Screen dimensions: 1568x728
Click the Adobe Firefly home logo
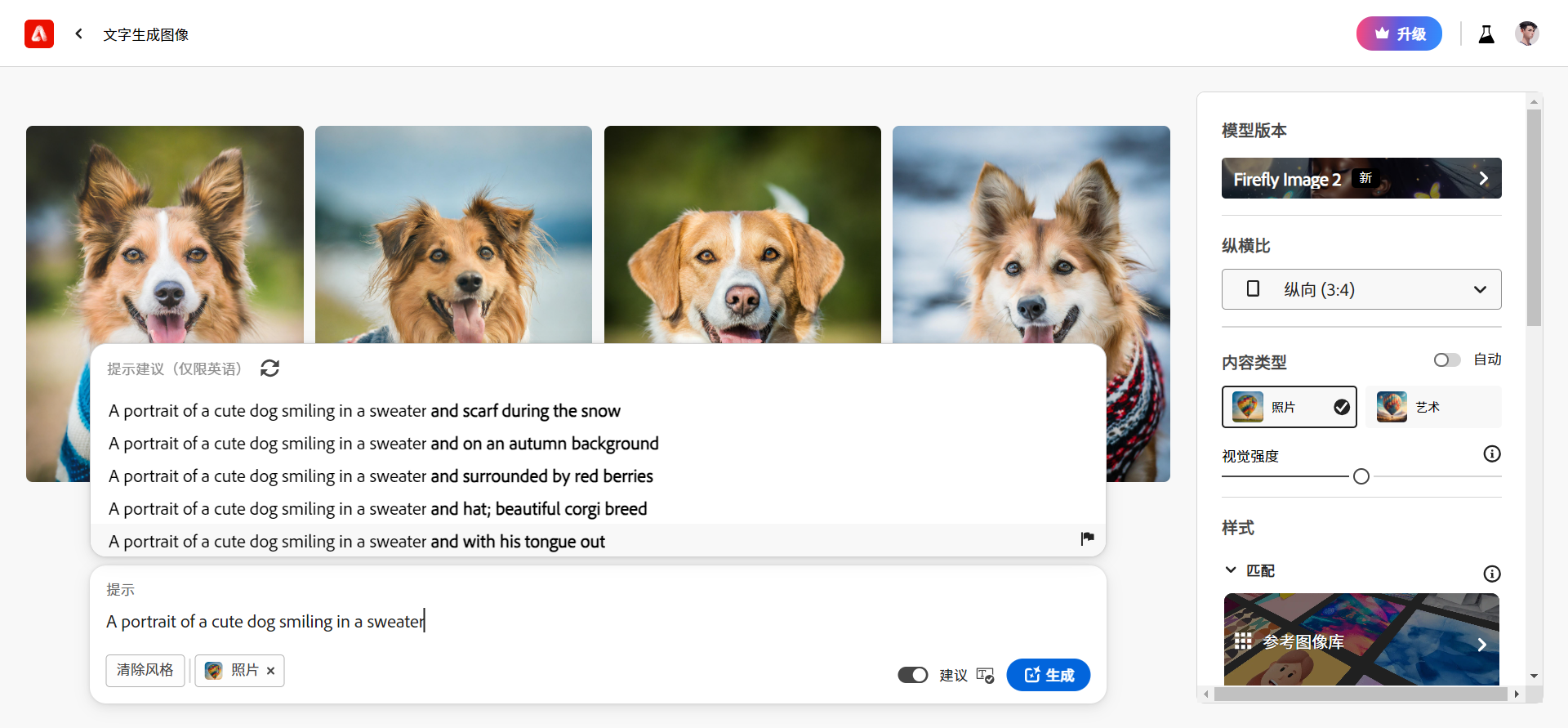pyautogui.click(x=39, y=34)
